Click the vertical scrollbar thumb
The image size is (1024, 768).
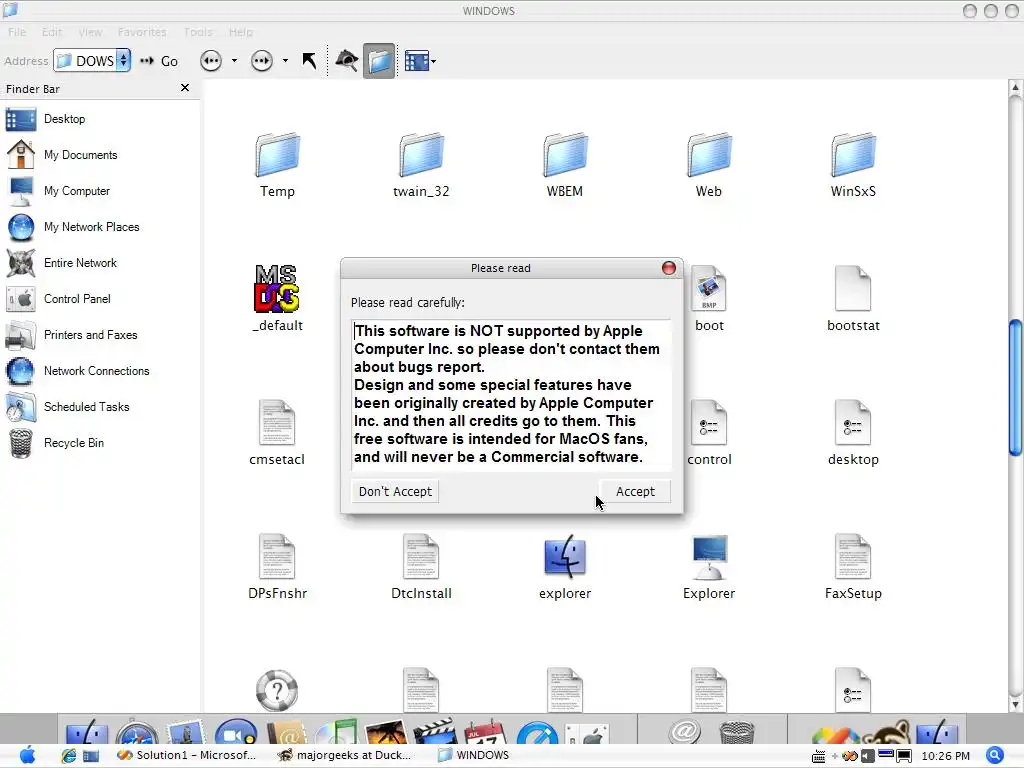(x=1015, y=387)
